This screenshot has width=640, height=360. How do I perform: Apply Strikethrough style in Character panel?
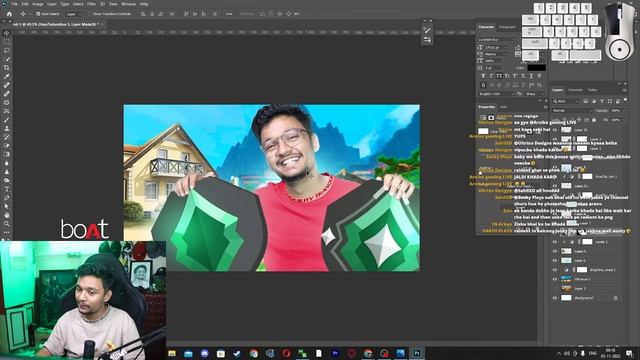pos(539,76)
